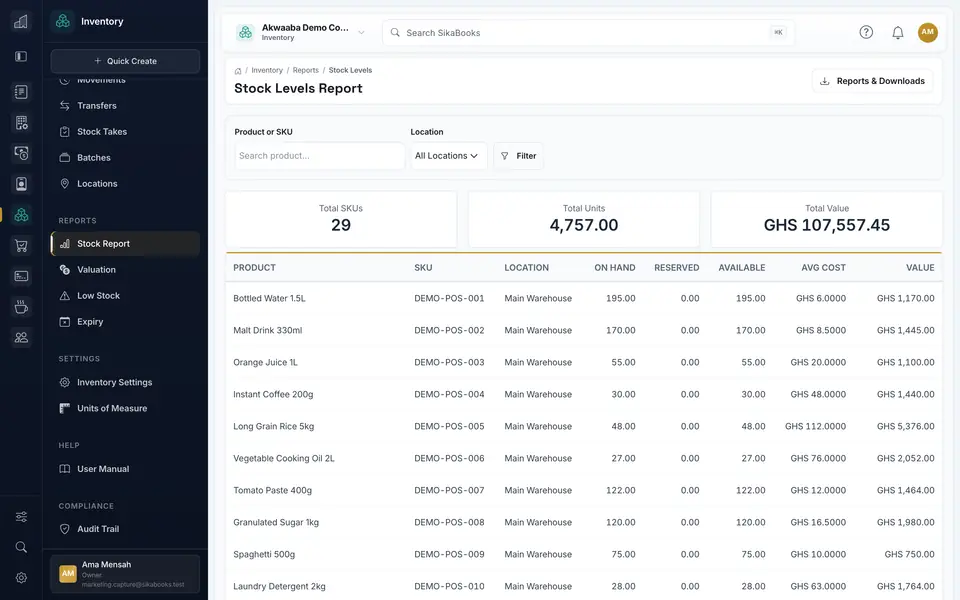Image resolution: width=960 pixels, height=600 pixels.
Task: Click the Akwaaba Demo company logo icon
Action: click(246, 32)
